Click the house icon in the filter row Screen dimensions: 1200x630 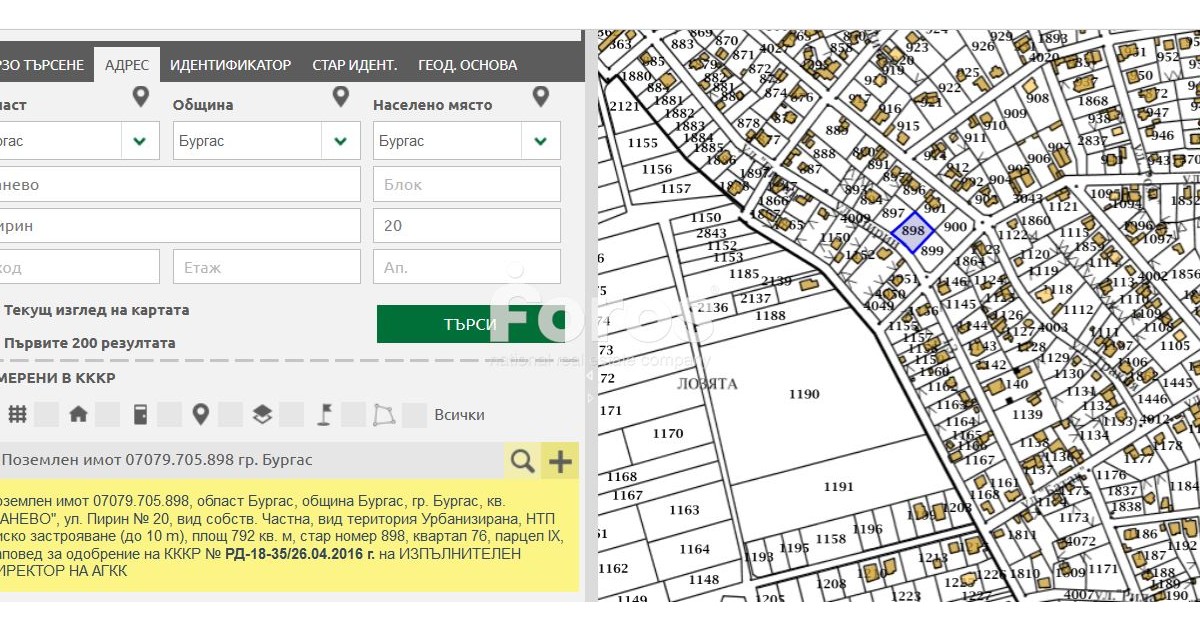78,414
